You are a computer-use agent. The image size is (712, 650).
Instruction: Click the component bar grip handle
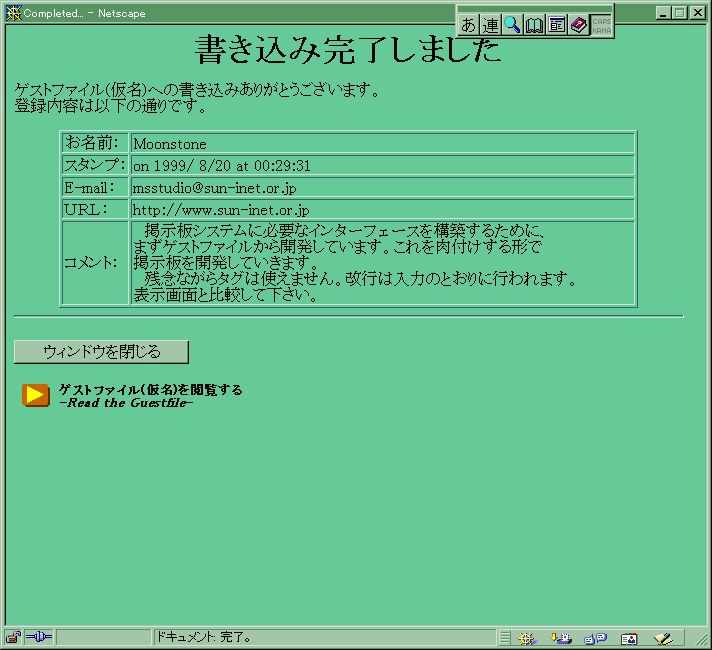(x=504, y=638)
